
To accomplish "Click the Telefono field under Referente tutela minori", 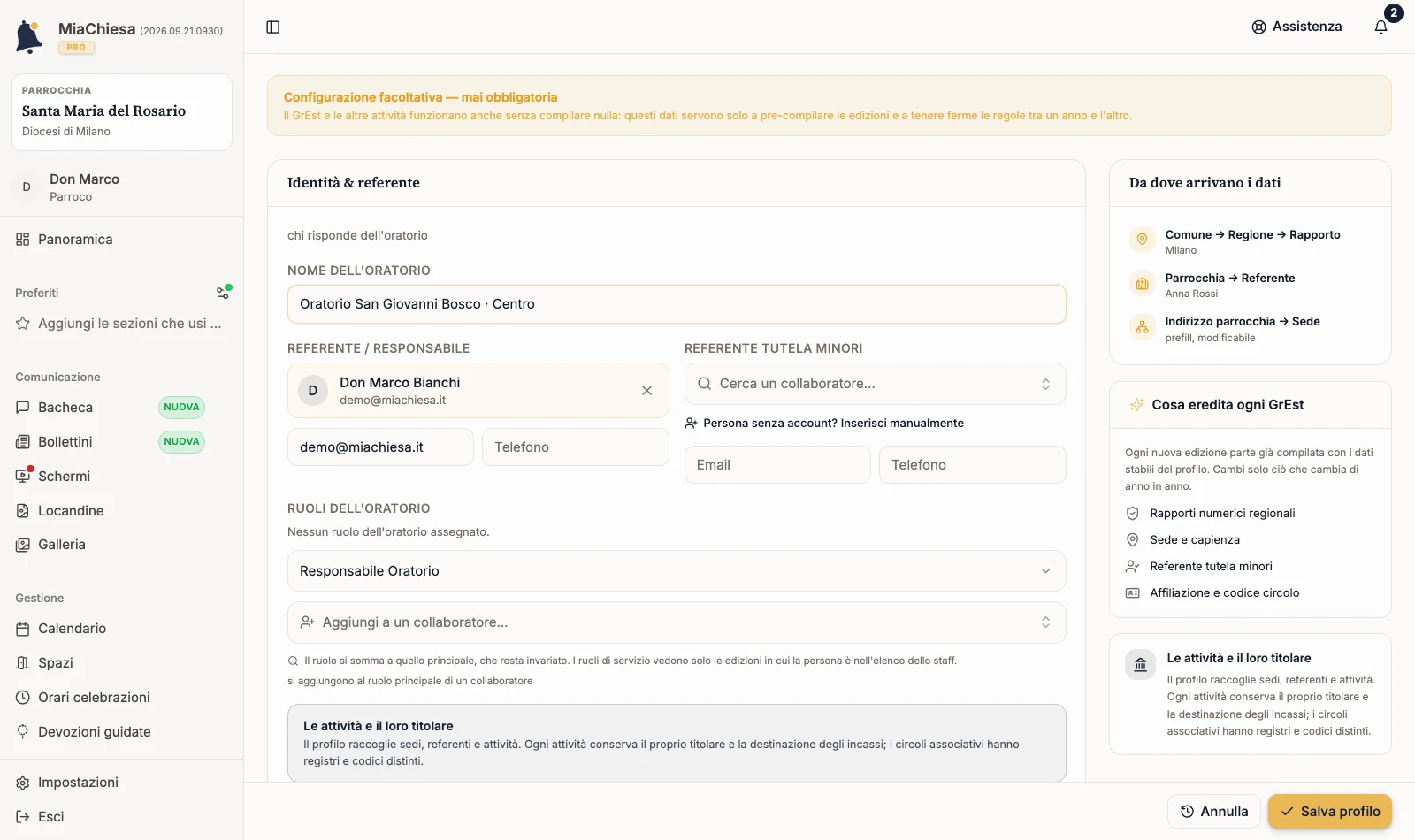I will point(973,465).
